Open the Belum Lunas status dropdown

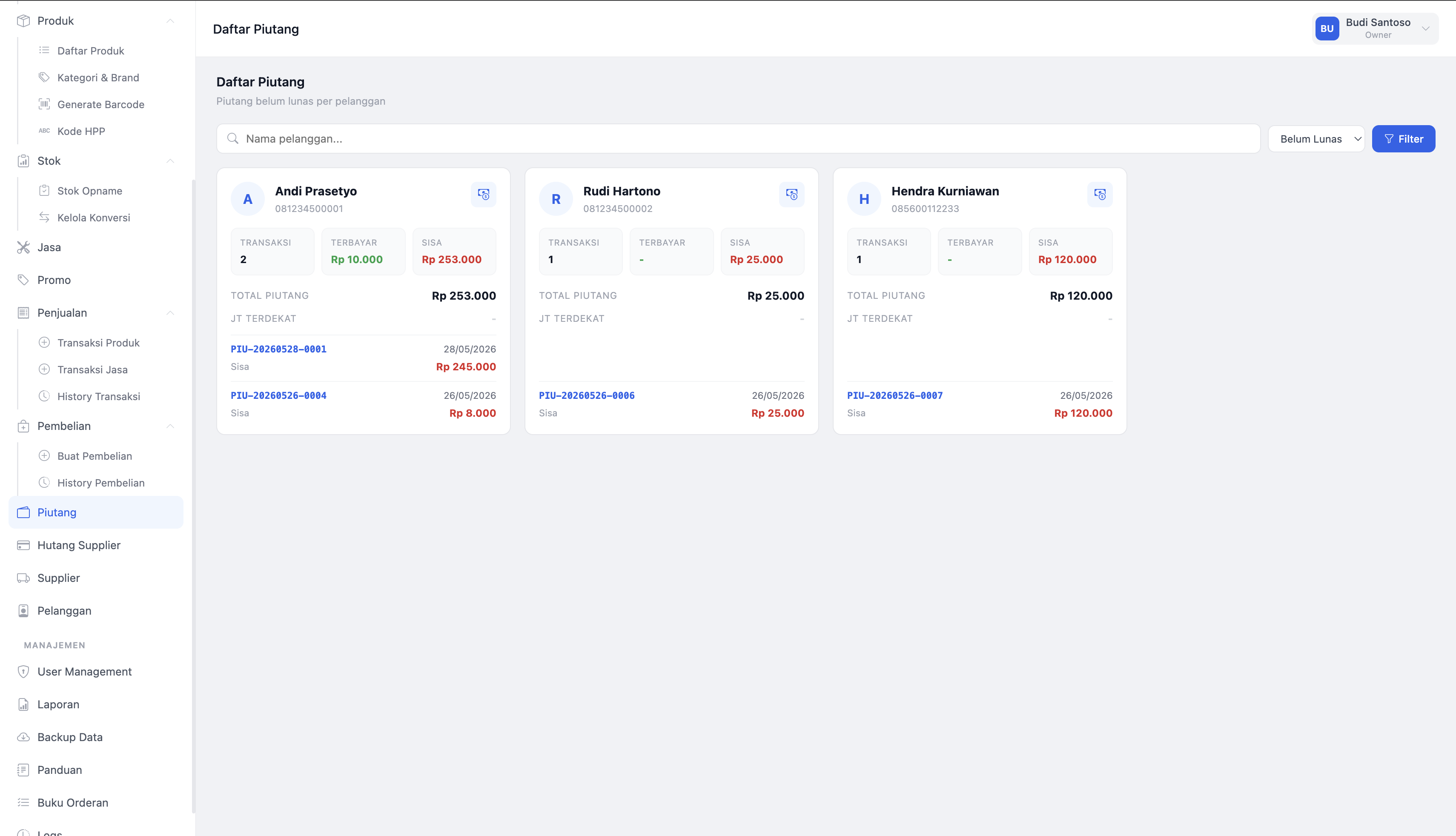click(x=1316, y=139)
